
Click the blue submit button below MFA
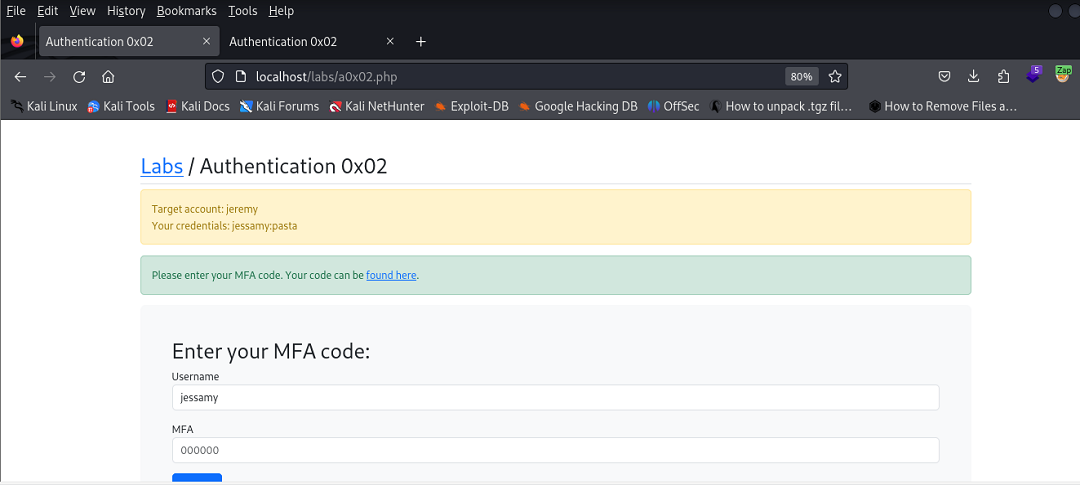tap(197, 478)
